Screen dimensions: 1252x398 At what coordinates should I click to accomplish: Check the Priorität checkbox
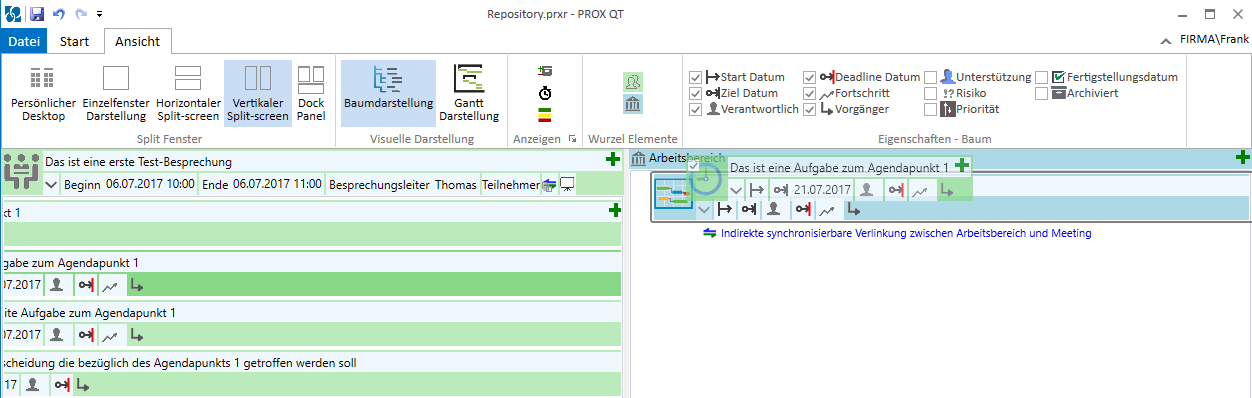tap(930, 109)
